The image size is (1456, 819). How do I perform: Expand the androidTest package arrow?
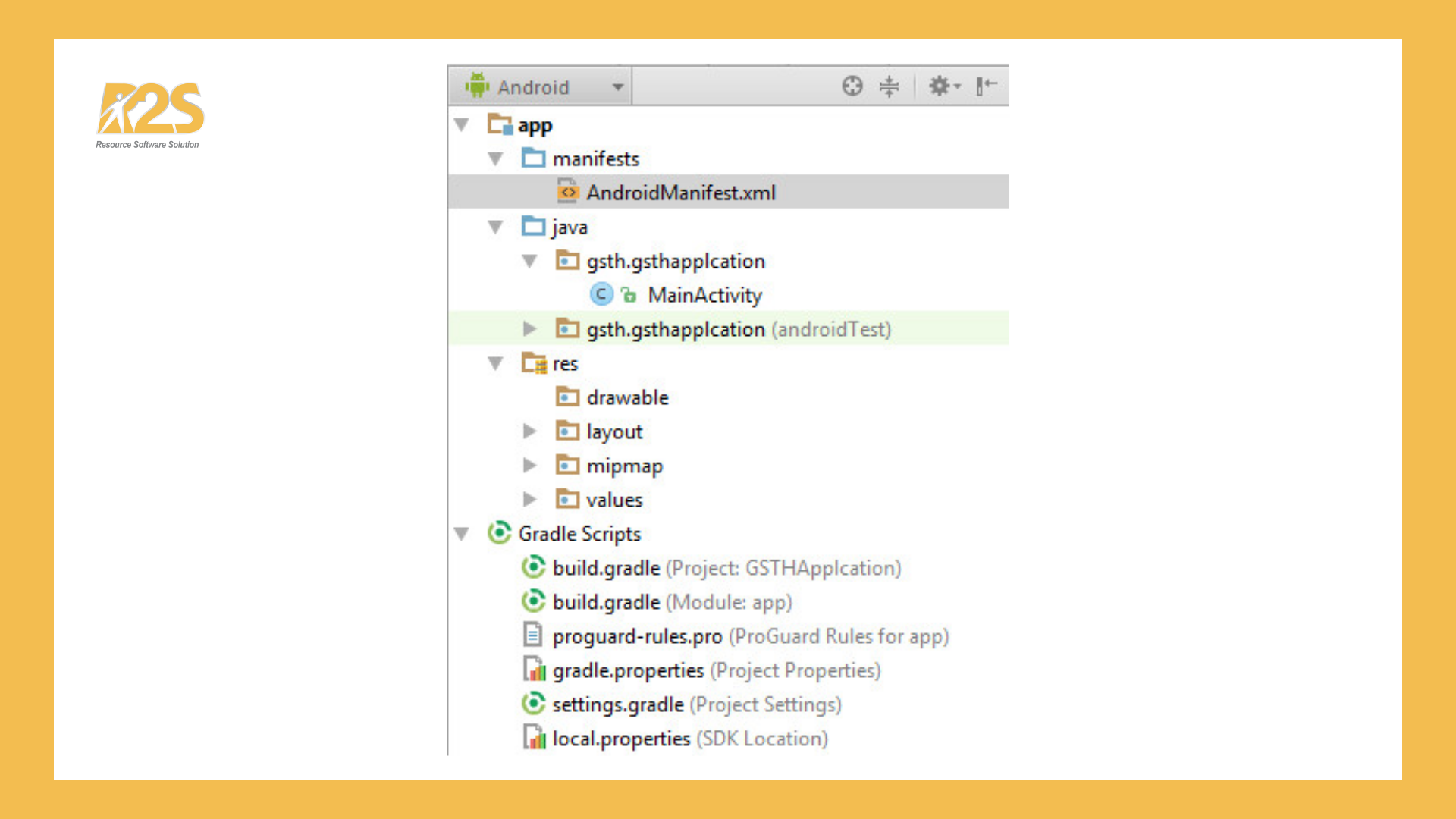tap(529, 329)
